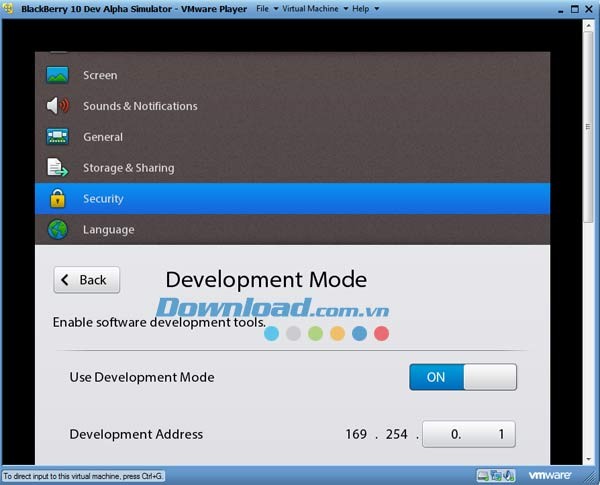This screenshot has width=600, height=485.
Task: Click the hard disk status icon
Action: [x=481, y=475]
